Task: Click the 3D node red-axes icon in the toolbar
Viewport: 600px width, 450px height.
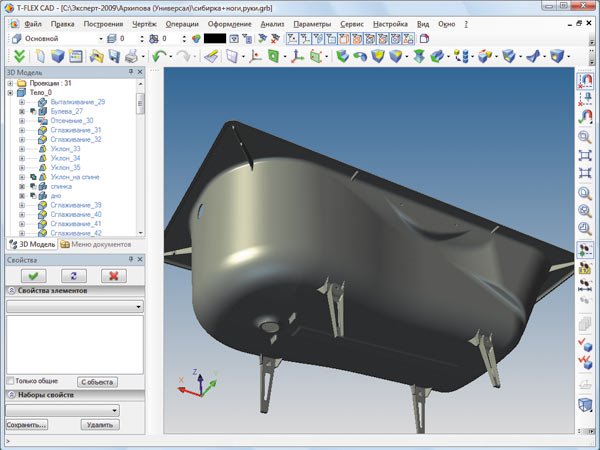Action: [x=255, y=57]
